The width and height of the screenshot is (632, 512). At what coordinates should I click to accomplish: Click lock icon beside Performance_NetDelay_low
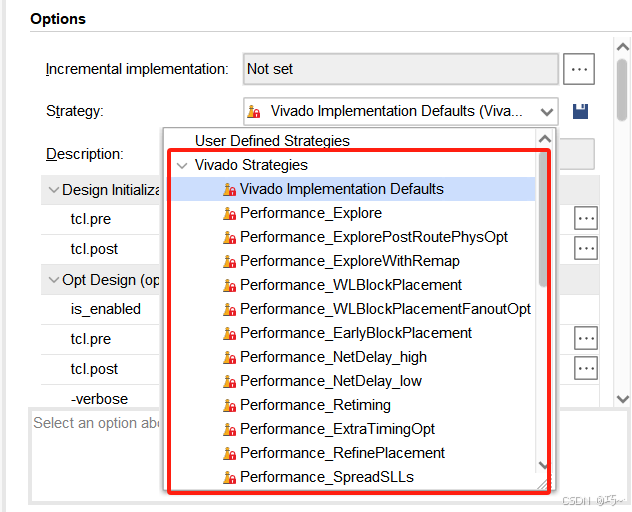[229, 381]
